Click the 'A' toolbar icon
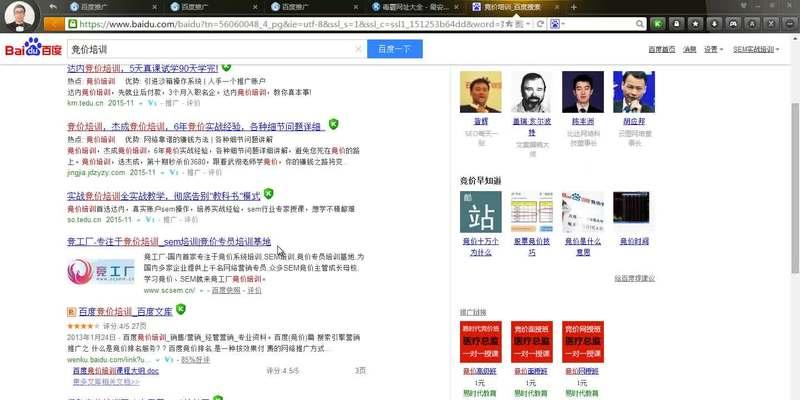Viewport: 800px width, 400px height. point(752,23)
